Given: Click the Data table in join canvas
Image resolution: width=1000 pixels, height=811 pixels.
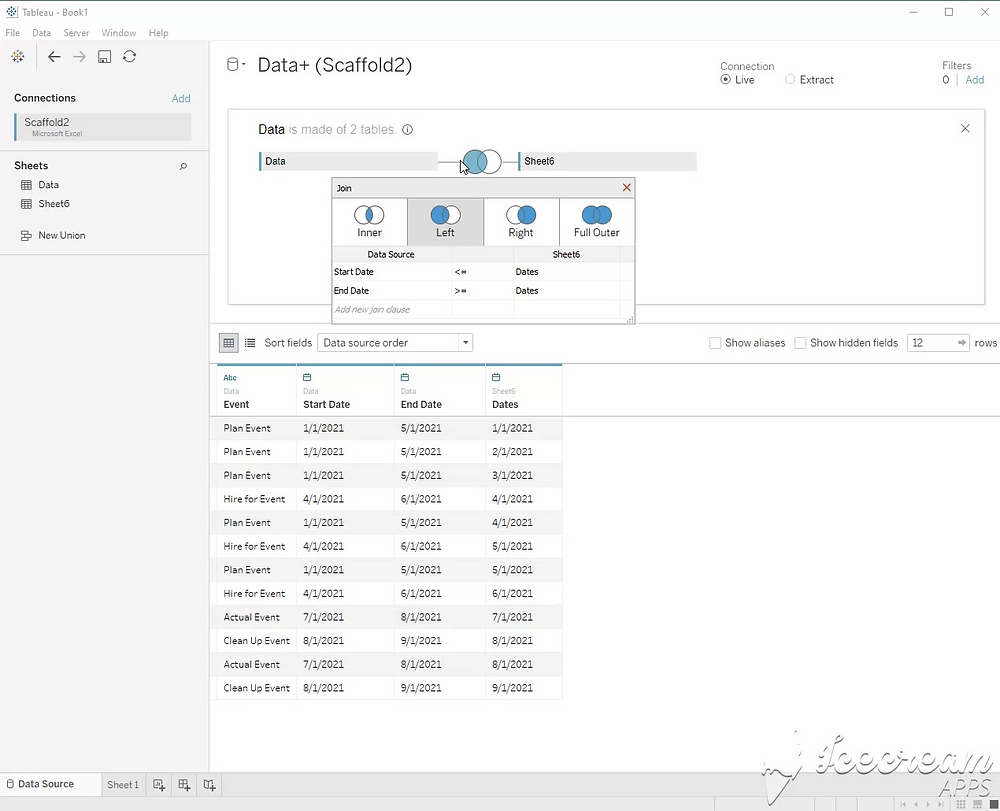Looking at the screenshot, I should [x=348, y=161].
